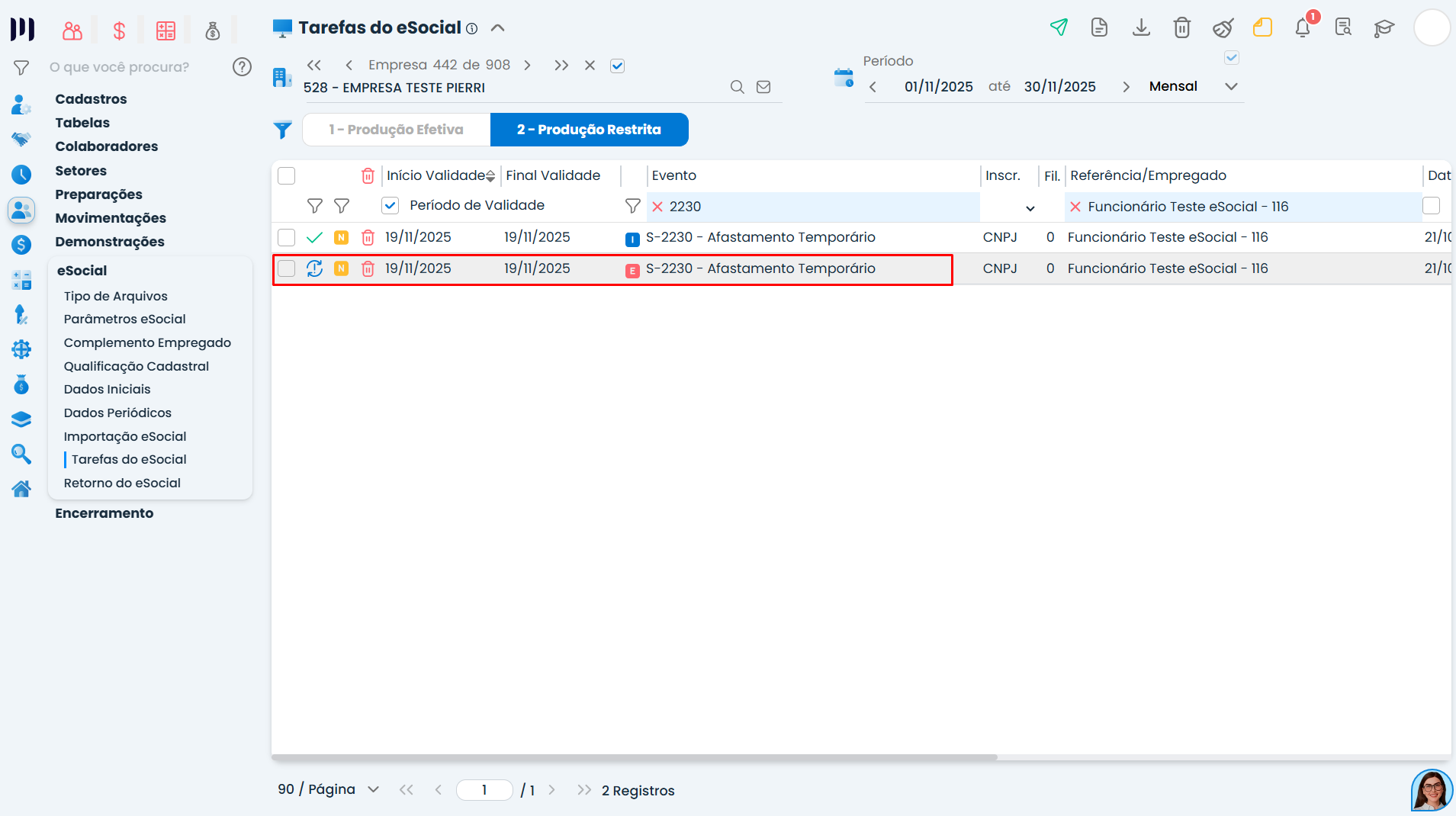This screenshot has height=816, width=1456.
Task: Select the clean-up broom icon
Action: (x=1223, y=27)
